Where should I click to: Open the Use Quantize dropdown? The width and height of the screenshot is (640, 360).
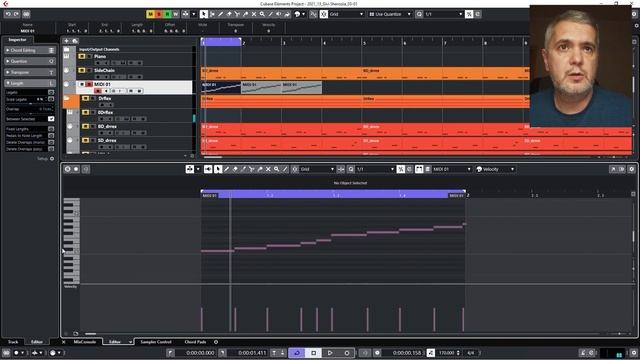tap(390, 14)
